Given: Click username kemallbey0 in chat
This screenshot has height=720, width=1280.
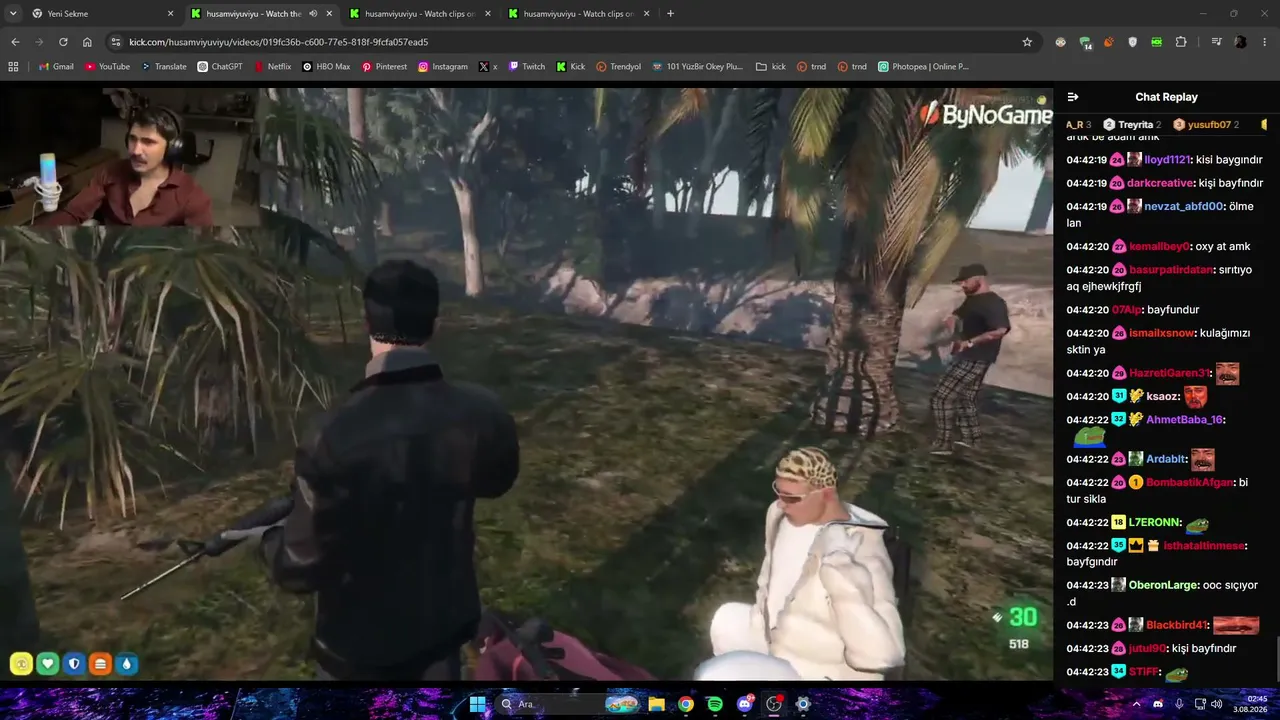Looking at the screenshot, I should [1160, 246].
